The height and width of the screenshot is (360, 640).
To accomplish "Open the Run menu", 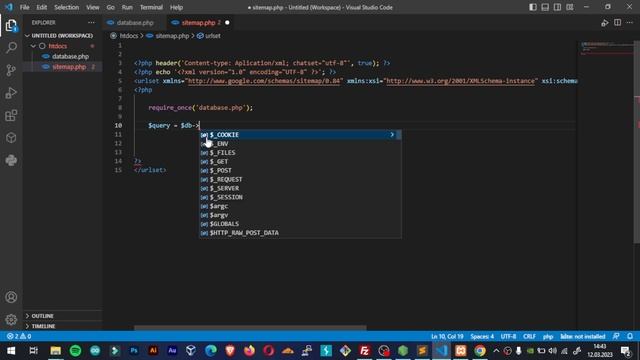I will [127, 7].
